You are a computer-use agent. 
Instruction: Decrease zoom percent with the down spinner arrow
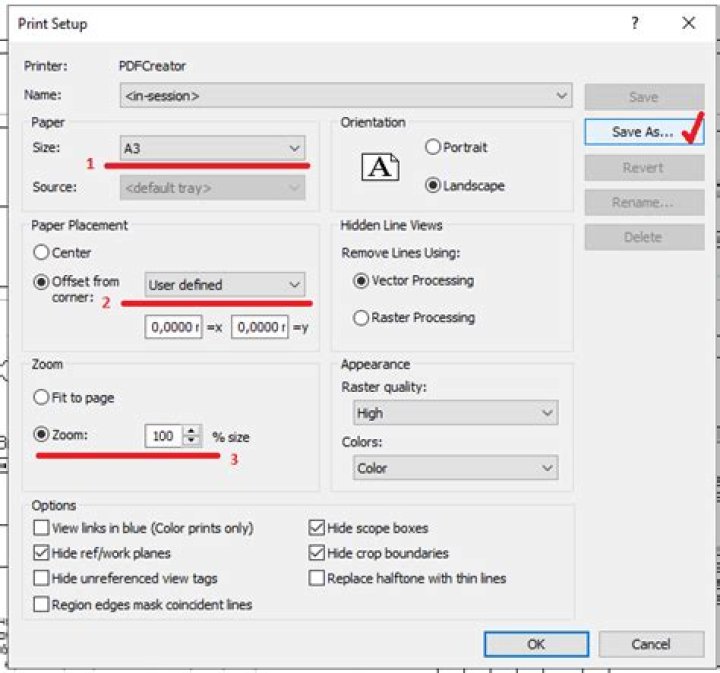(x=191, y=441)
